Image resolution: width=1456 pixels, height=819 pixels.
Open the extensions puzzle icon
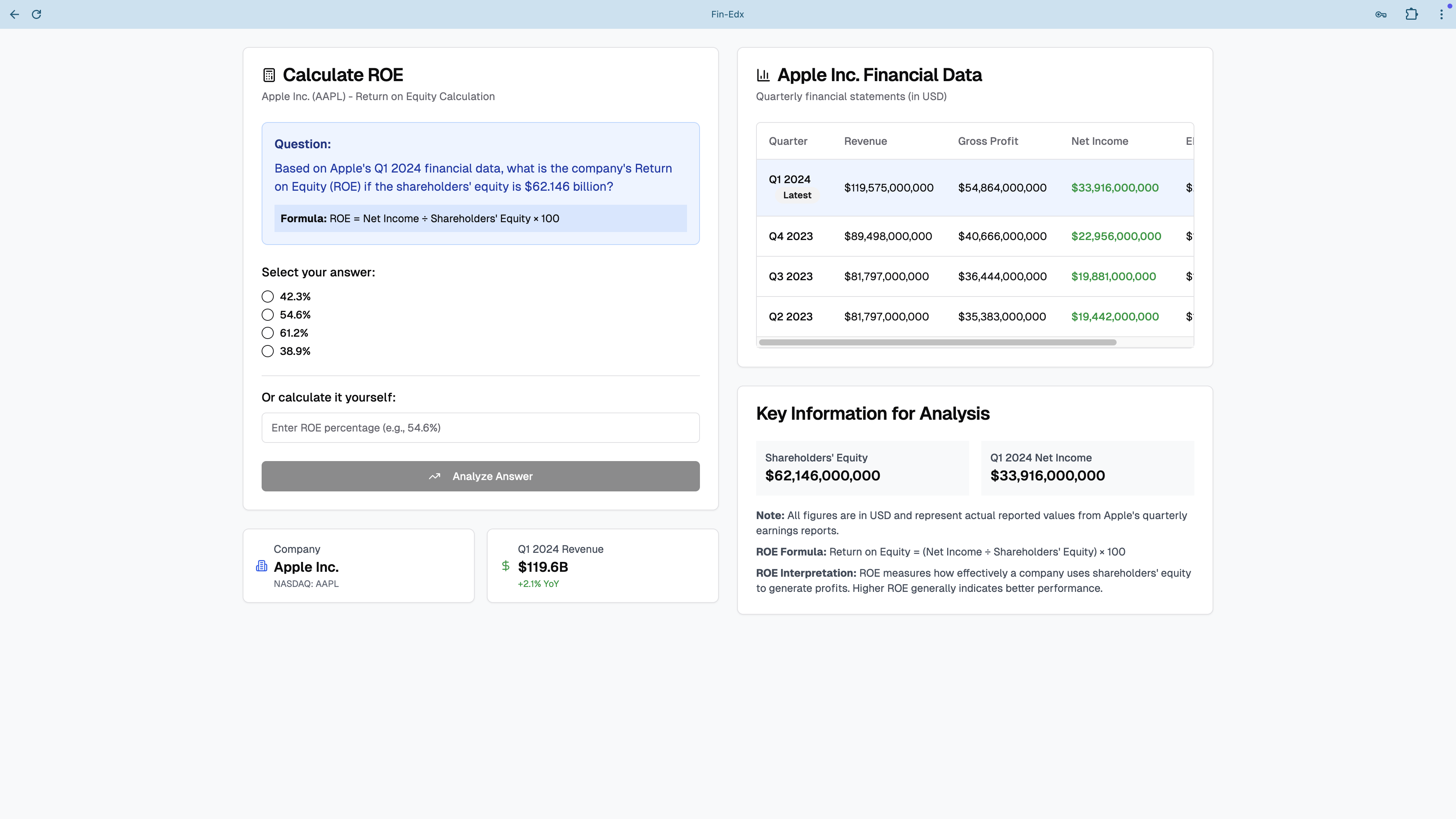click(x=1411, y=14)
